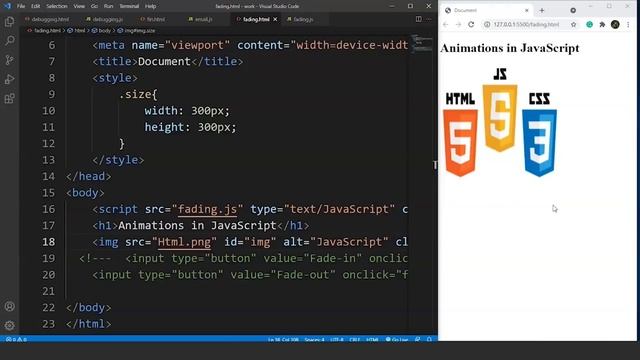640x360 pixels.
Task: Open the notifications bell in status bar
Action: coord(429,340)
